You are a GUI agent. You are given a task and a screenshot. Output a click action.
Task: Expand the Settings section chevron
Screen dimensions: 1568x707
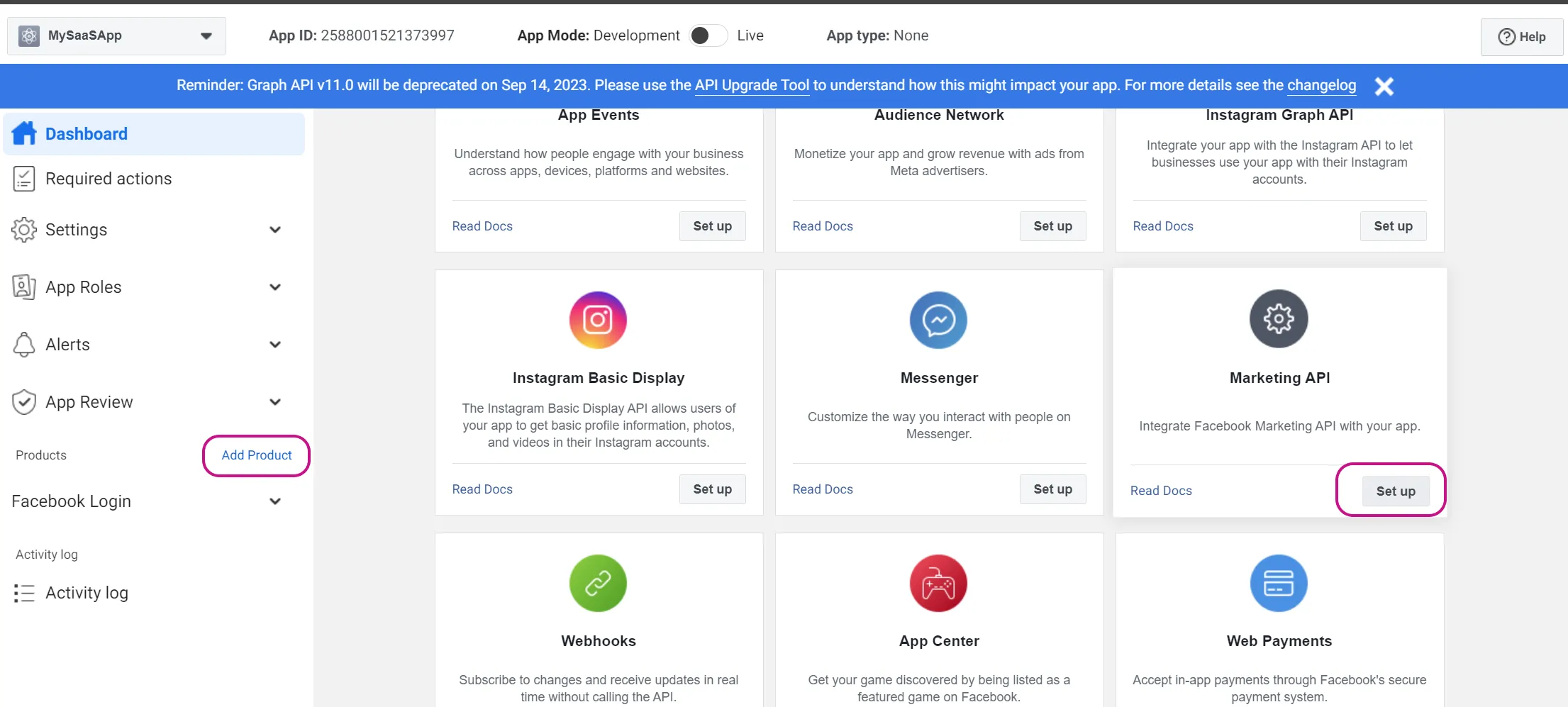(x=275, y=230)
